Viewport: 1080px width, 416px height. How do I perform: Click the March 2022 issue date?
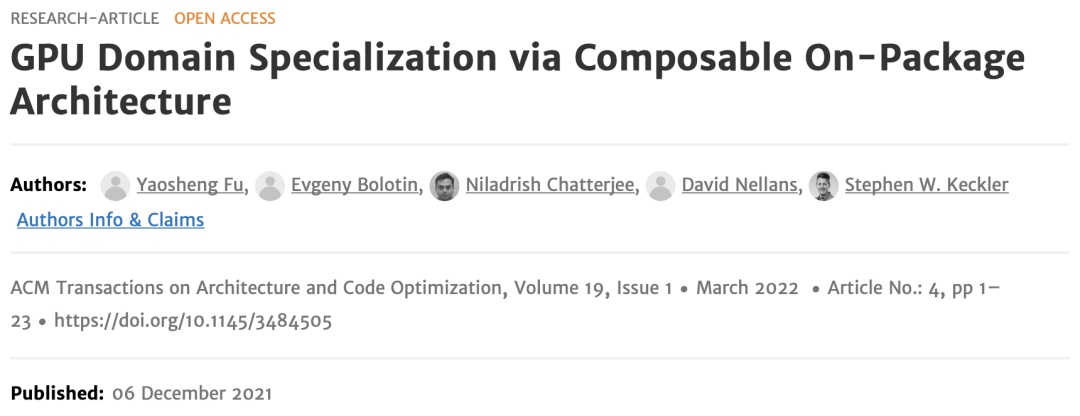point(746,288)
